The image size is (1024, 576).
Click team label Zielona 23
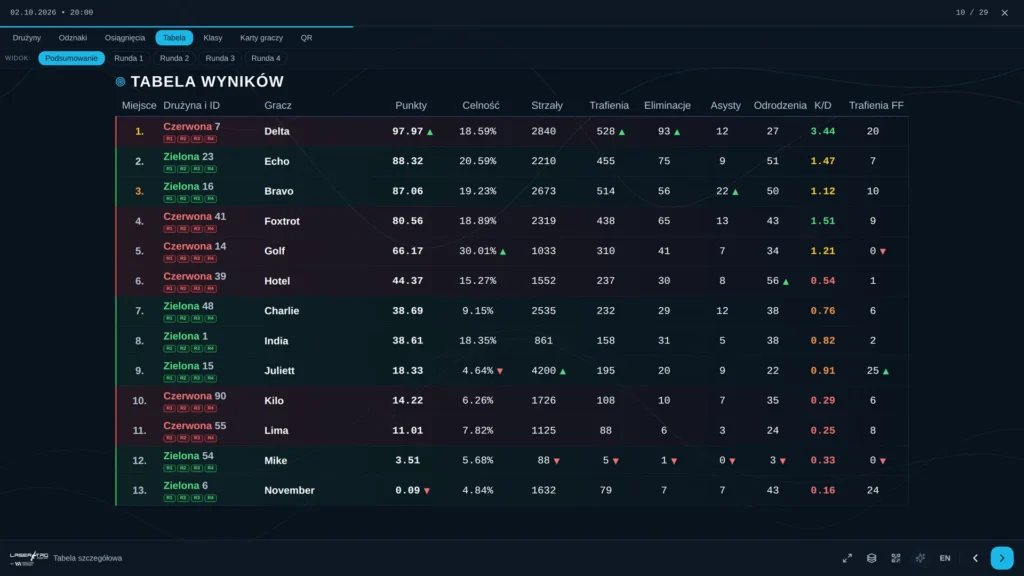(x=189, y=157)
